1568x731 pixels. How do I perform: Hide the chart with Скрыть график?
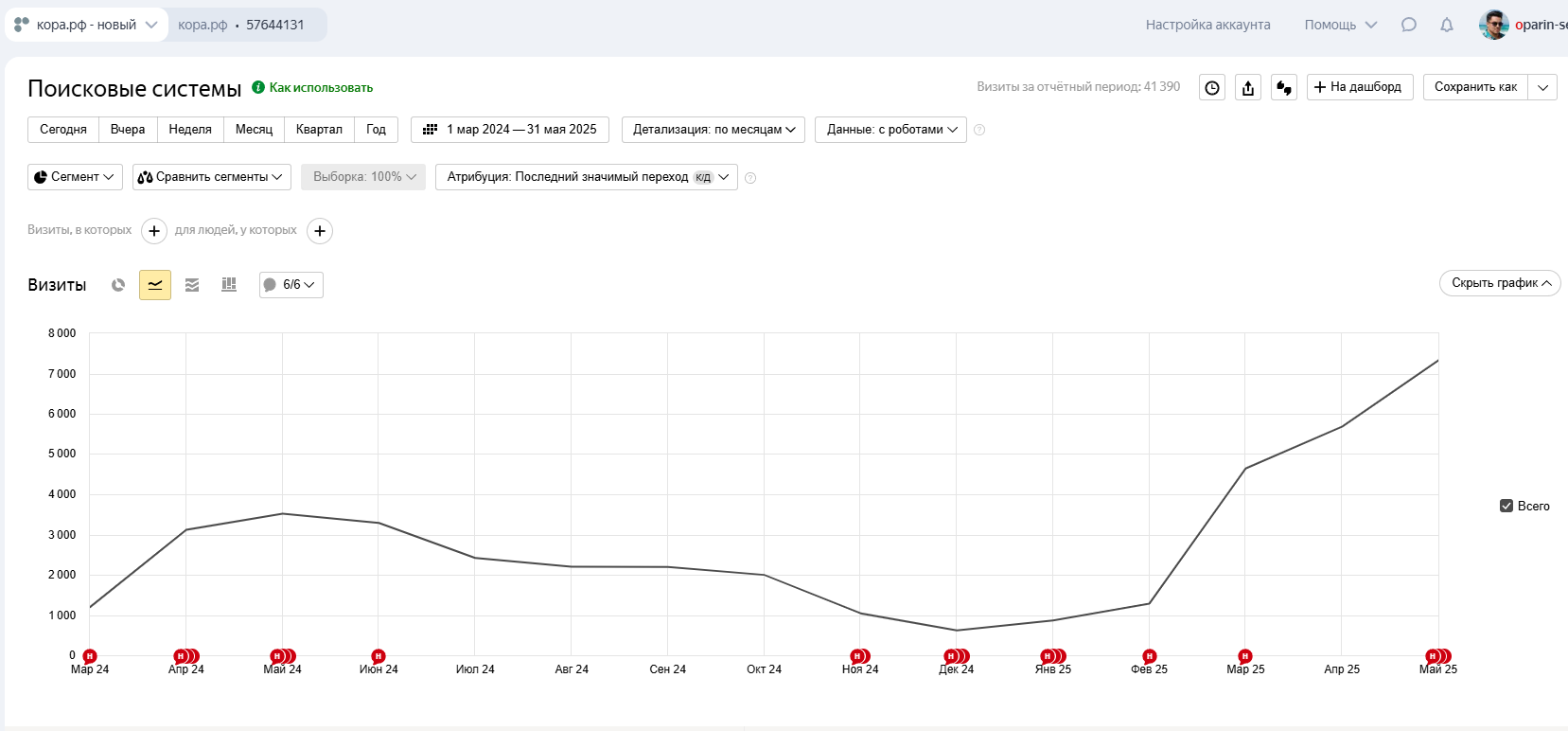(1500, 283)
